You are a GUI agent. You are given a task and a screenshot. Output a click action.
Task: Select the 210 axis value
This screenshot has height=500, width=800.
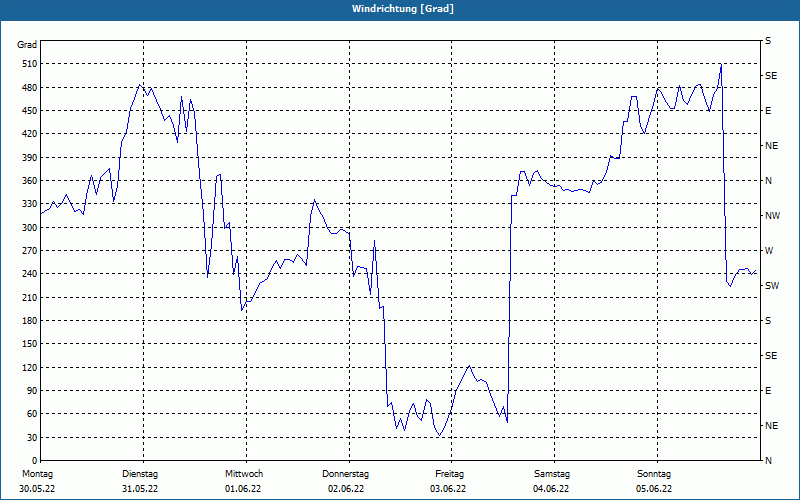[x=30, y=297]
